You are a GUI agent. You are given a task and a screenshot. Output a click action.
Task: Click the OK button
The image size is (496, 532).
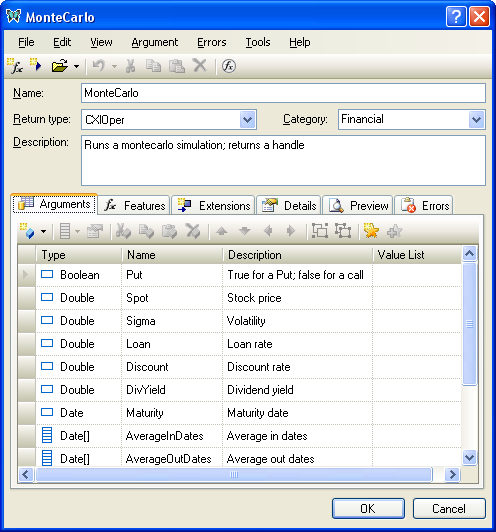tap(368, 508)
